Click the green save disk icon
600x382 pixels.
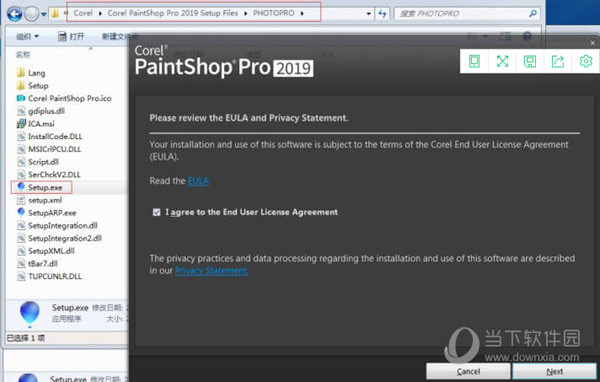(x=530, y=61)
